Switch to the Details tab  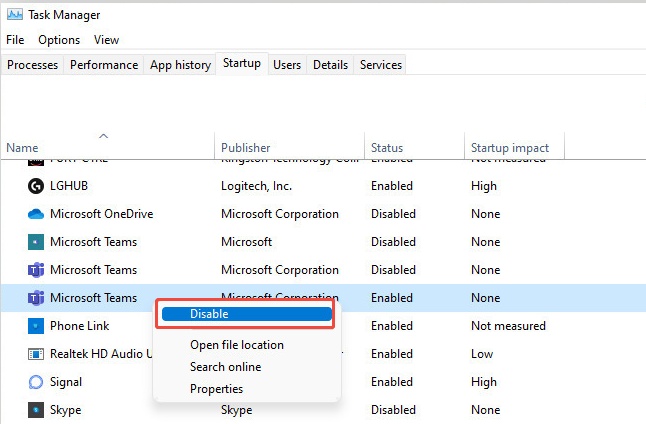(x=330, y=65)
